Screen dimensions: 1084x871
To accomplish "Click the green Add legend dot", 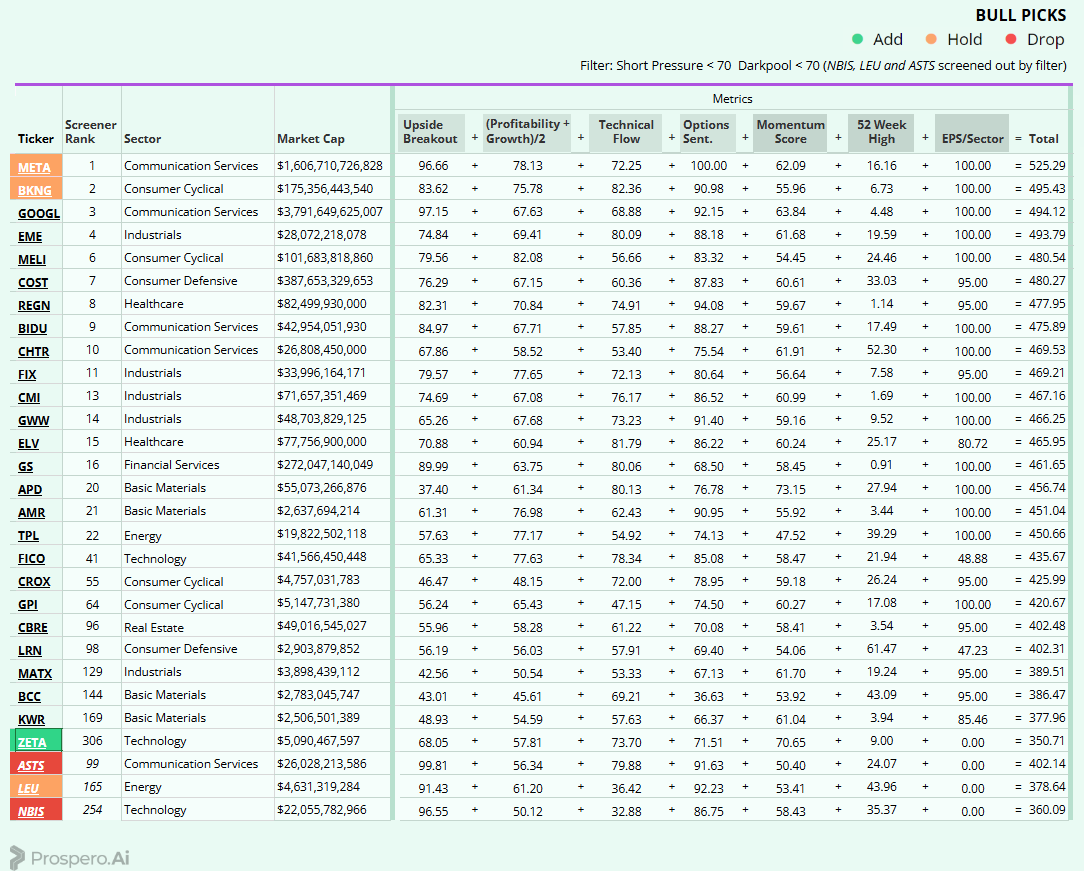I will [857, 39].
